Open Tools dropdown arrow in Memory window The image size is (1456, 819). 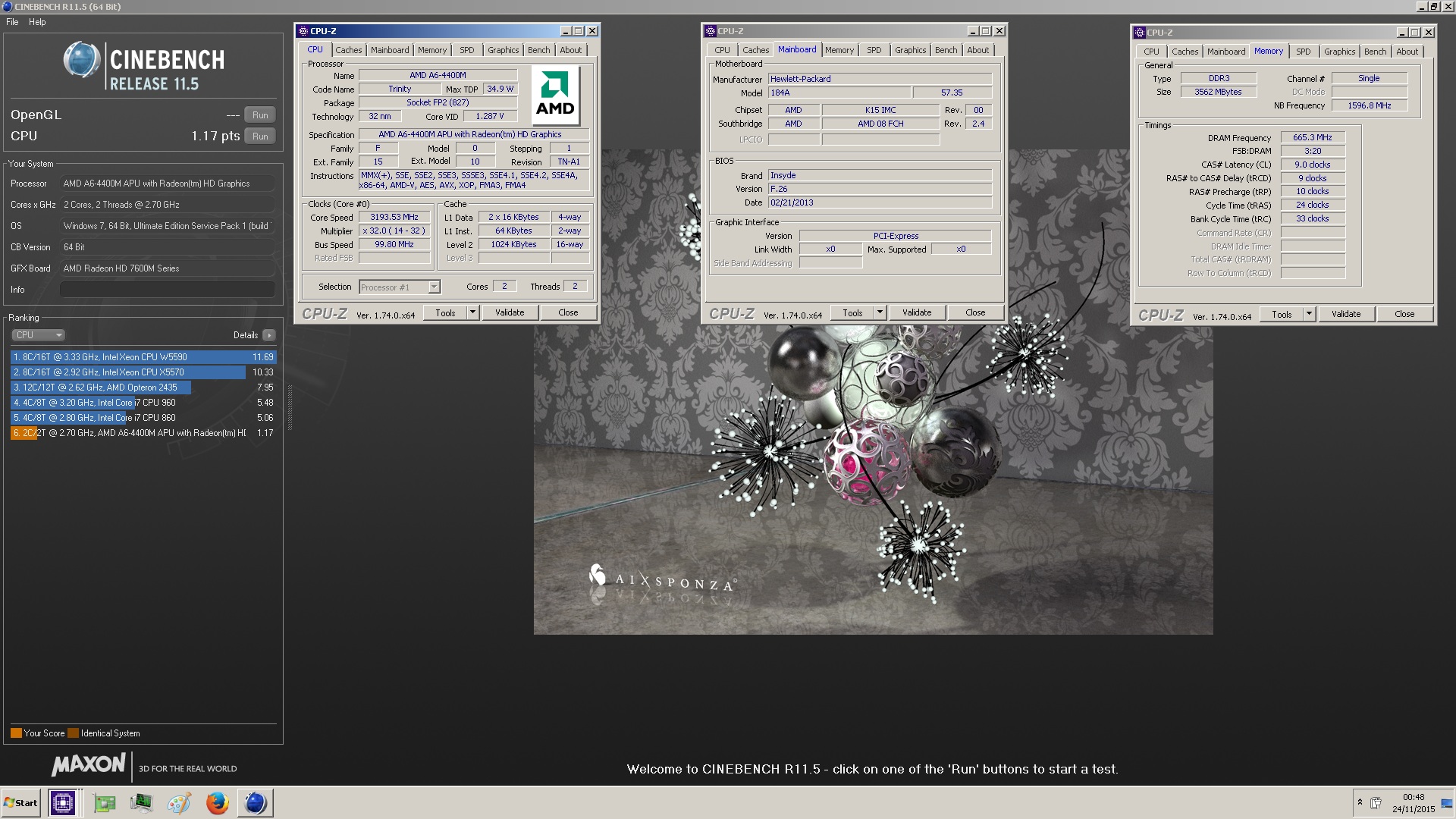[1309, 314]
